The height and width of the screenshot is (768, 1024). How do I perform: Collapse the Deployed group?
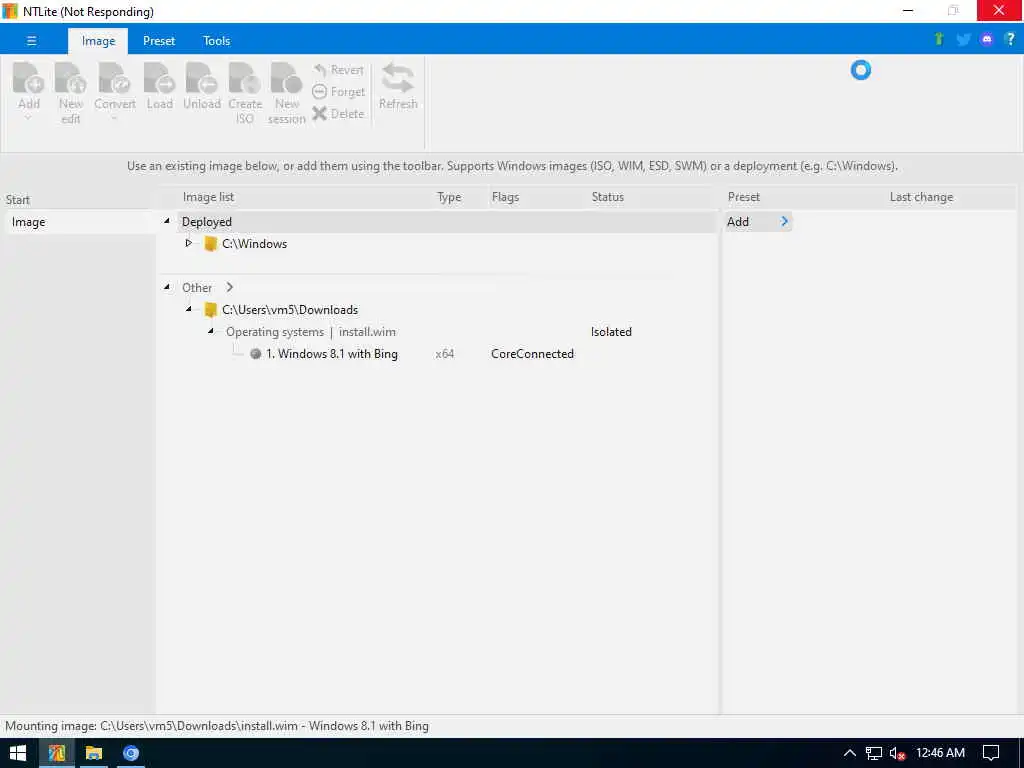click(x=167, y=221)
